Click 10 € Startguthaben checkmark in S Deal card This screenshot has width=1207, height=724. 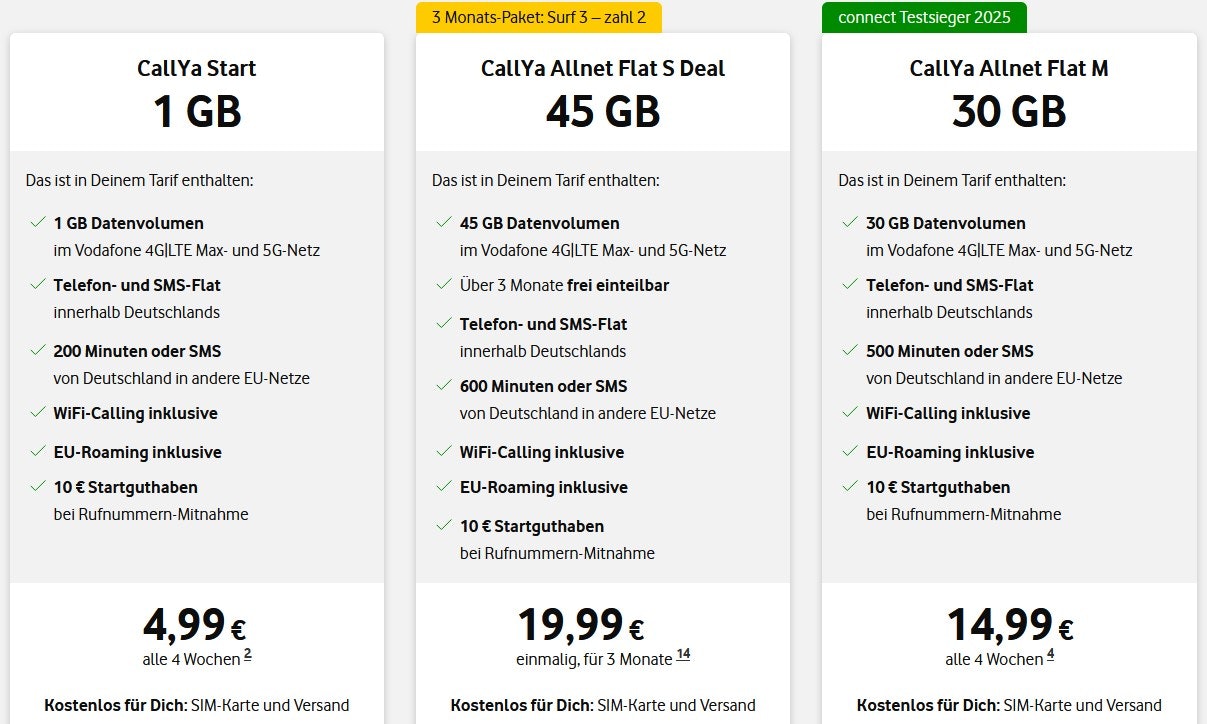click(x=443, y=525)
